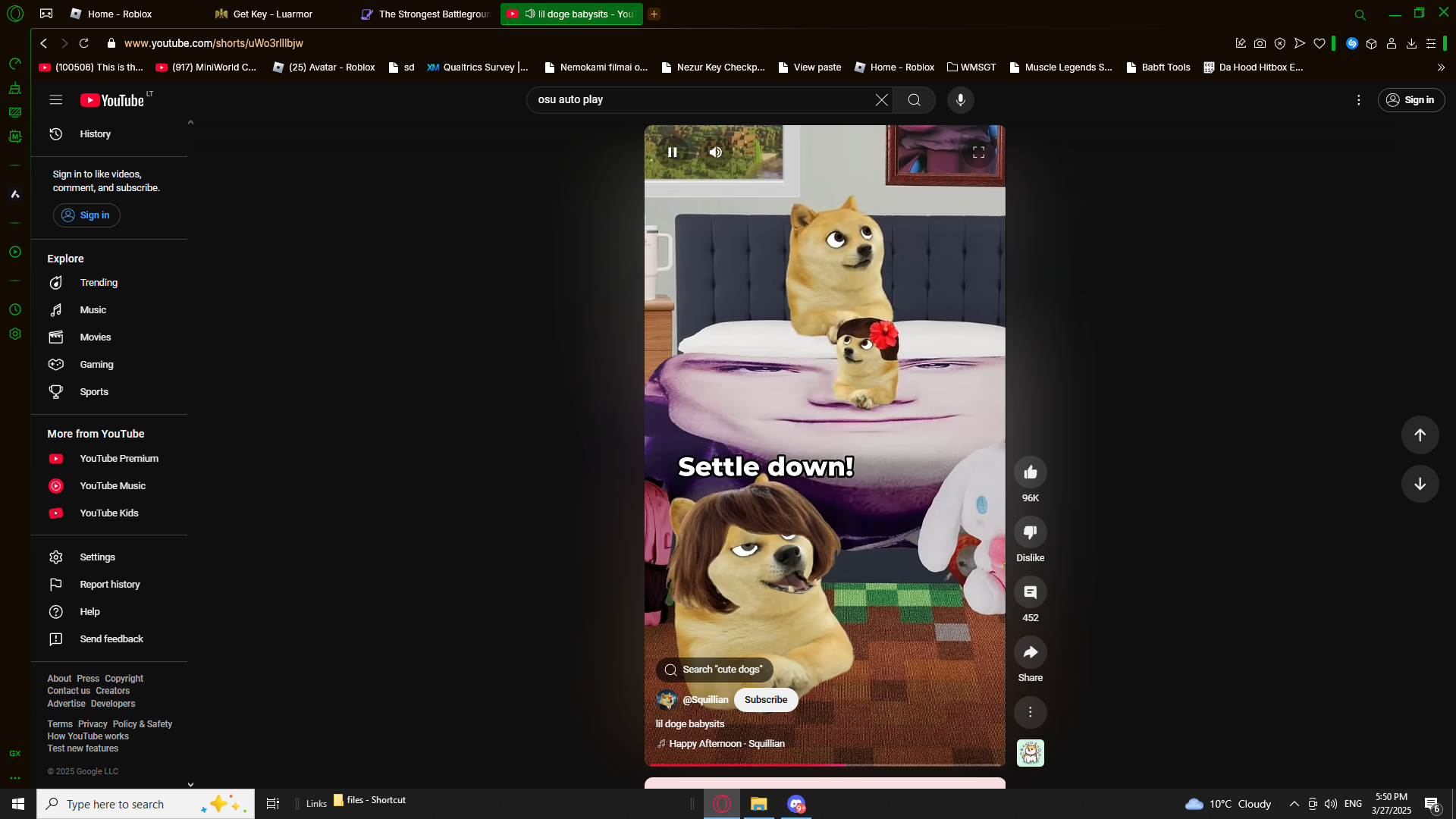Open Settings in YouTube sidebar
The width and height of the screenshot is (1456, 819).
coord(109,557)
